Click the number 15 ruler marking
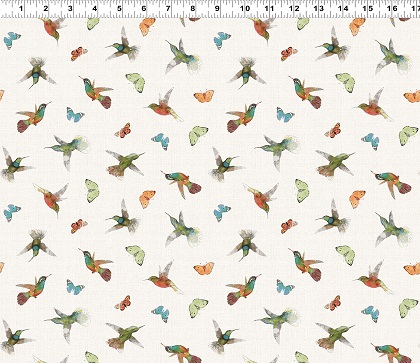 (368, 8)
